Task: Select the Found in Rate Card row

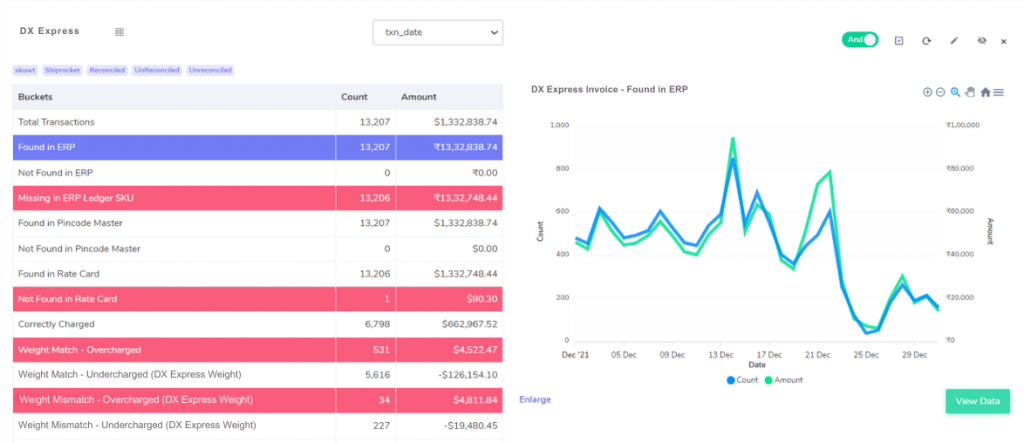Action: pyautogui.click(x=258, y=274)
